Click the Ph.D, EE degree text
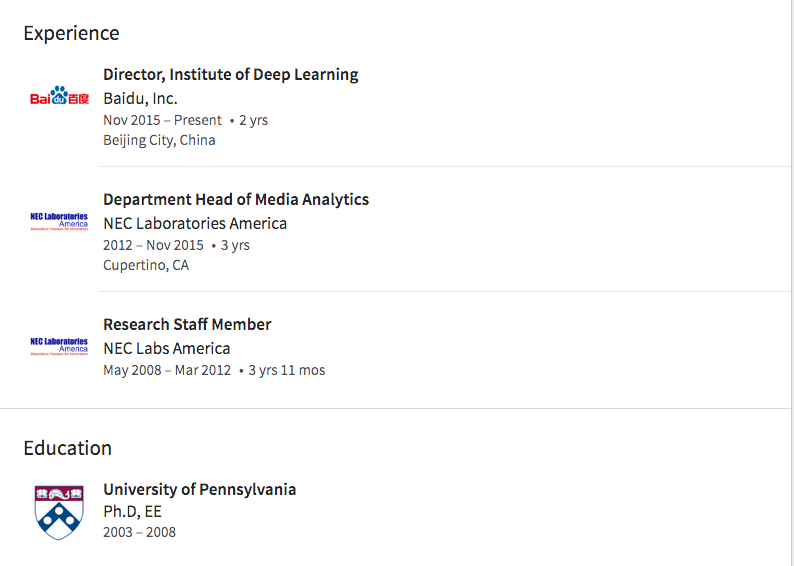Screen dimensions: 794x566 132,511
